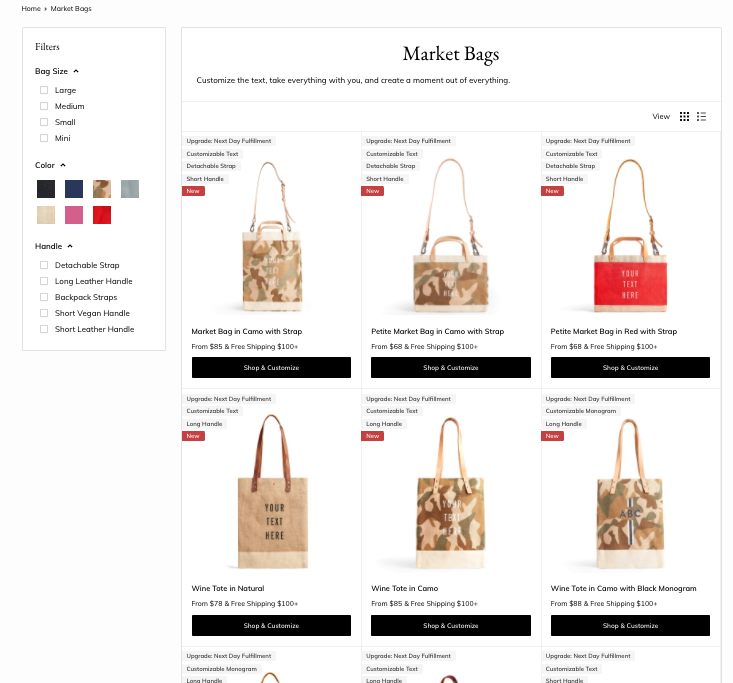Open Market Bag in Camo product image
Image resolution: width=733 pixels, height=683 pixels.
272,236
